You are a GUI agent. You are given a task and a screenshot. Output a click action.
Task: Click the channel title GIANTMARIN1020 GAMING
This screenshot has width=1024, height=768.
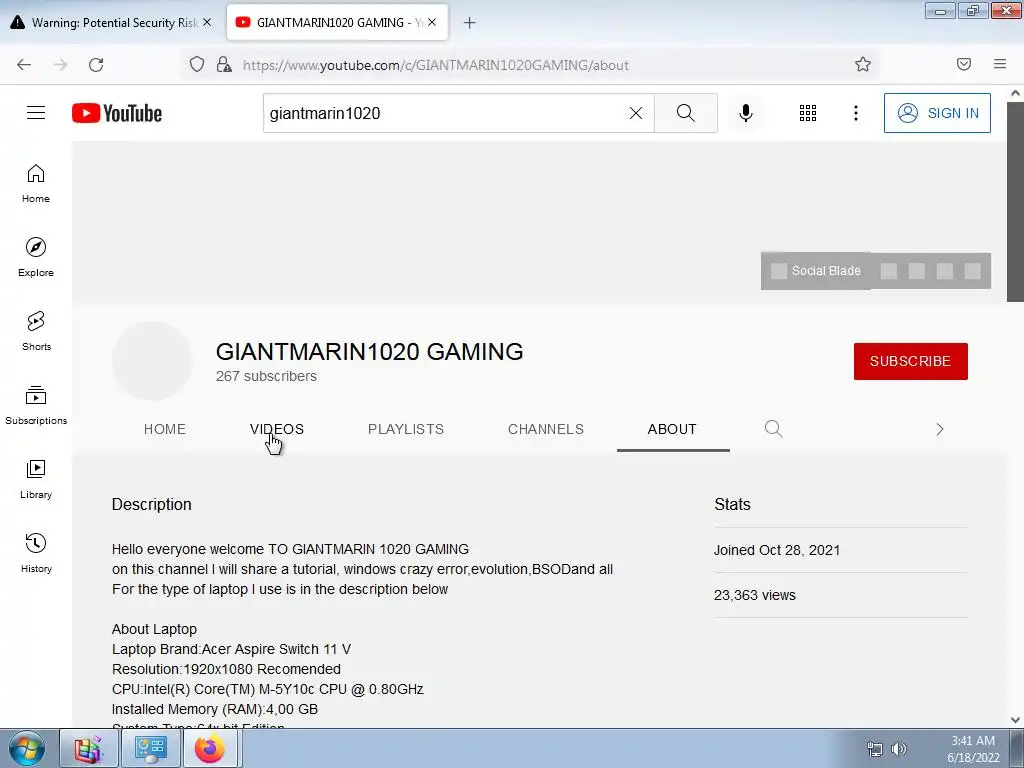pos(370,351)
